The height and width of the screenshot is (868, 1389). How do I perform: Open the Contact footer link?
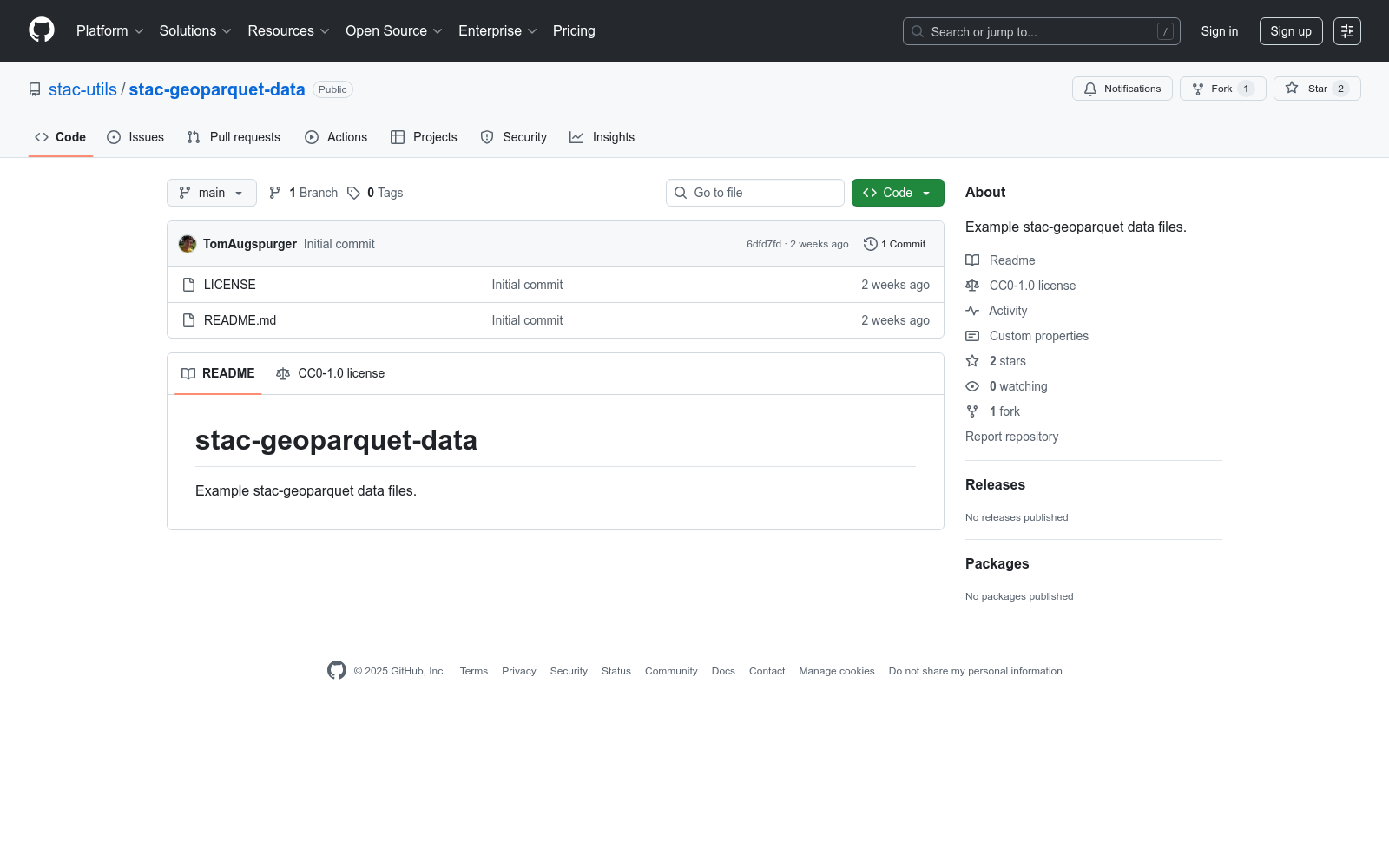[767, 671]
